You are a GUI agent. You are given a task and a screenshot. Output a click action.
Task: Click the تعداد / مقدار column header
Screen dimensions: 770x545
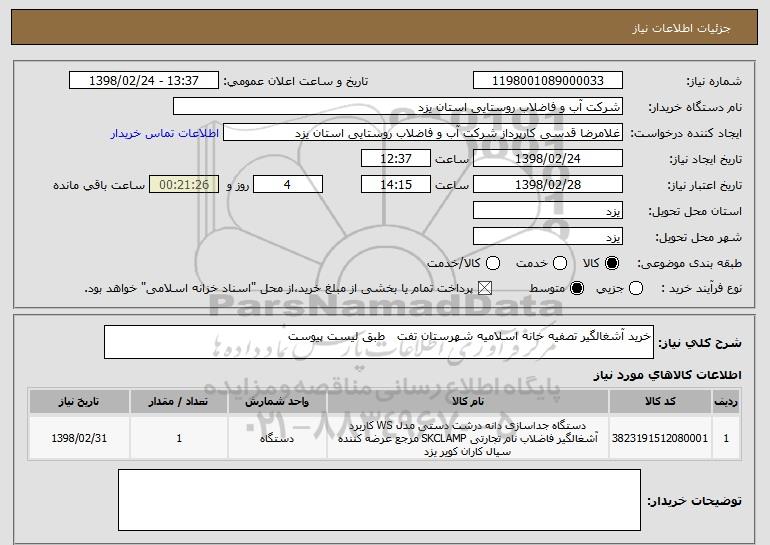click(x=178, y=402)
